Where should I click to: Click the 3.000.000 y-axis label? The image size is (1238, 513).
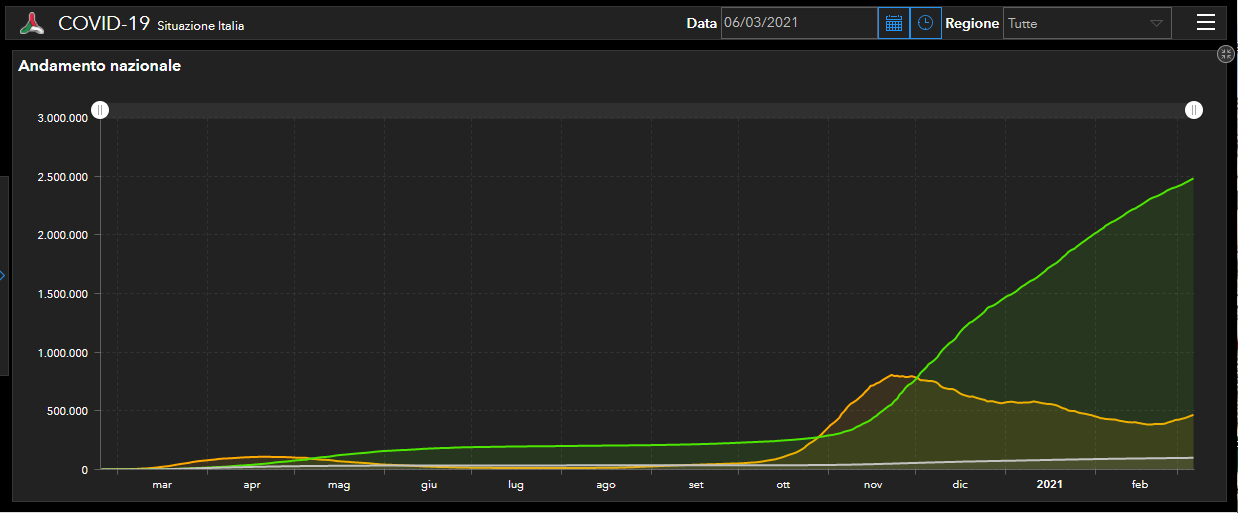62,118
